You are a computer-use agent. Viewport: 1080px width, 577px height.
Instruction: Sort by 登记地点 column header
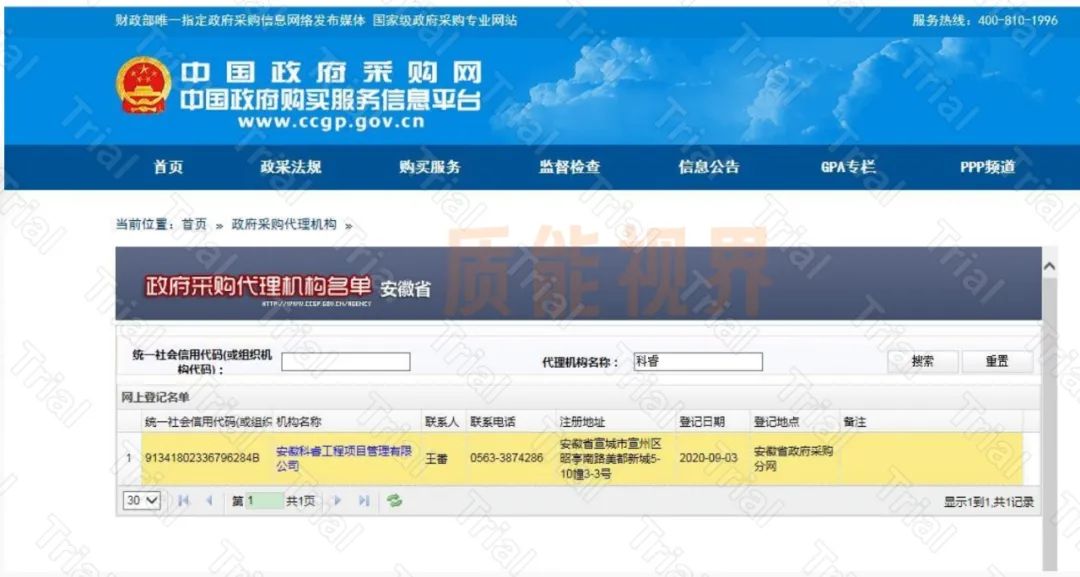796,422
